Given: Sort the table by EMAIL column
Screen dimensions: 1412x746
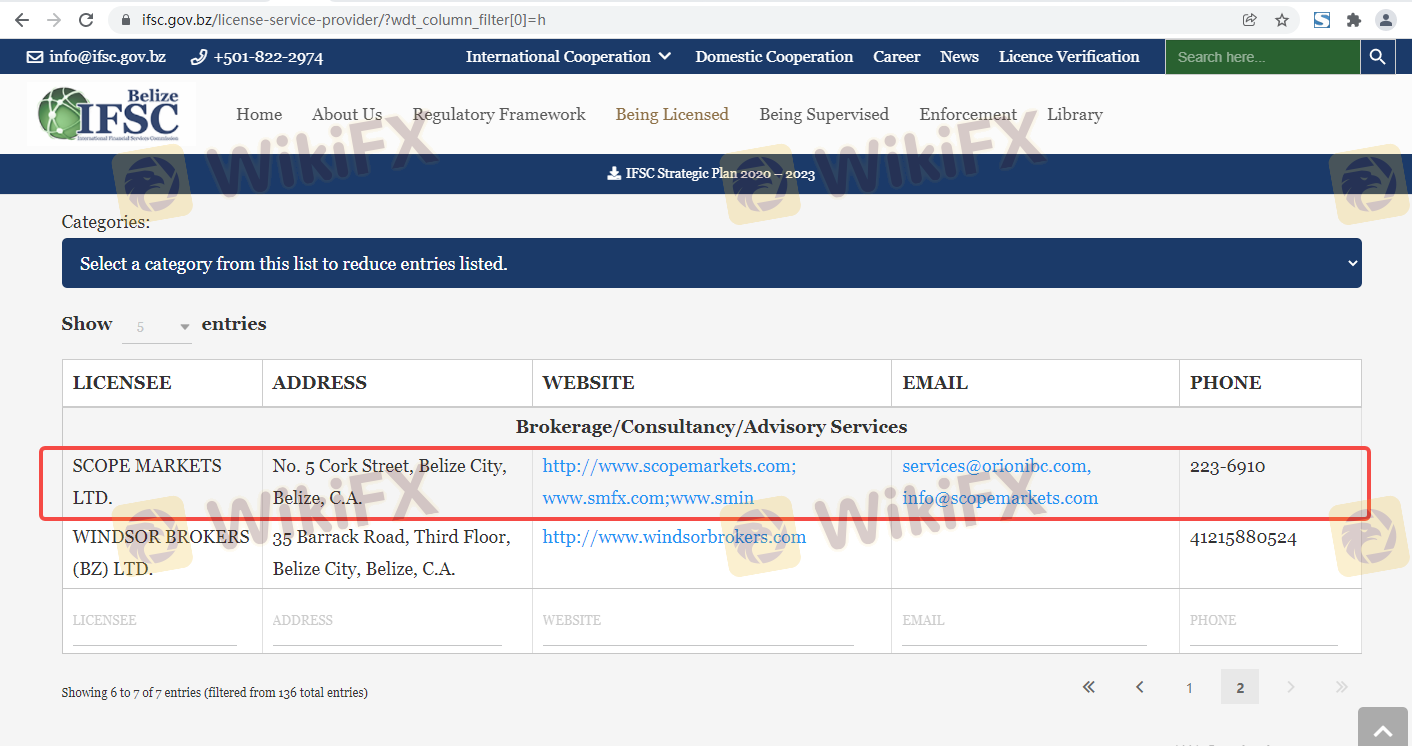Looking at the screenshot, I should (1036, 383).
